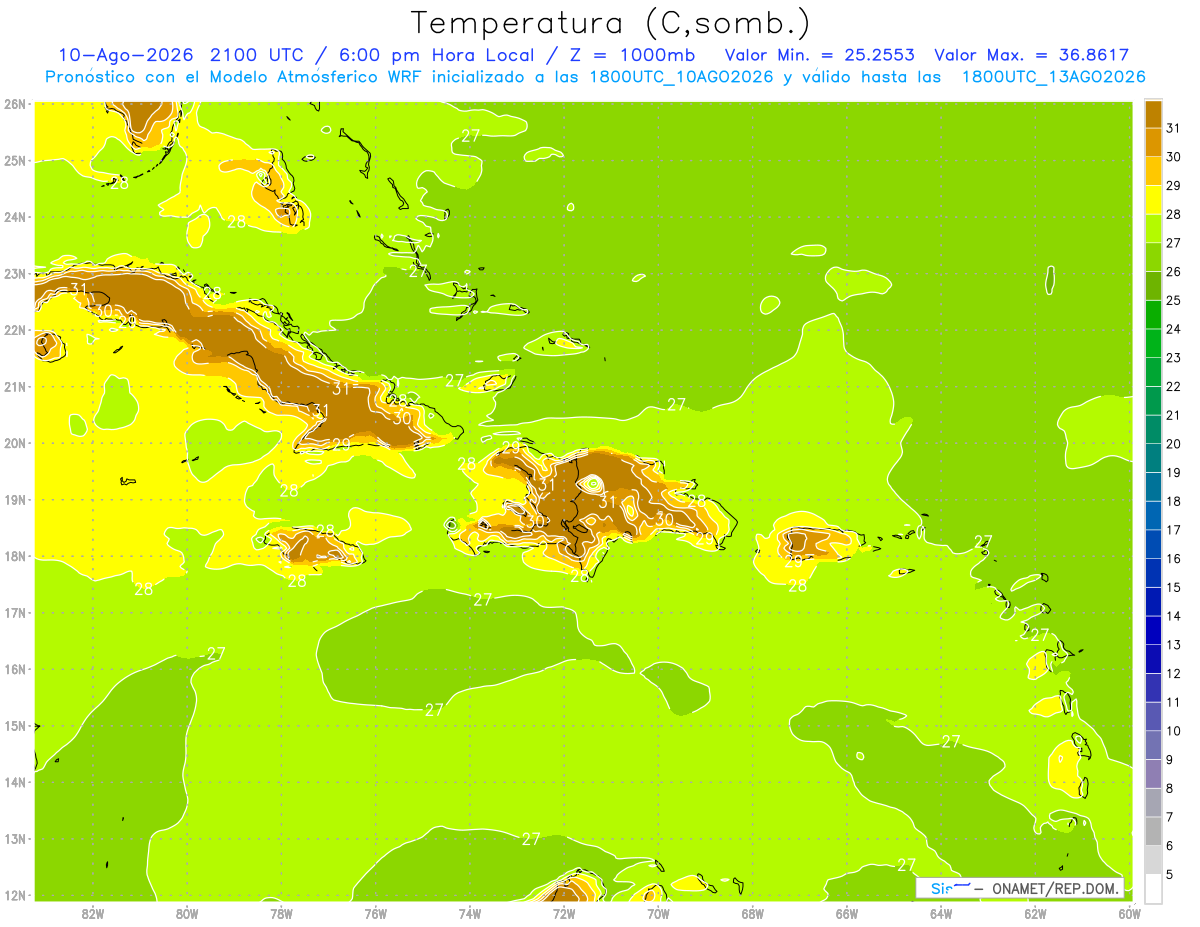Click the "24N" latitude axis label
1200x927 pixels.
tap(15, 217)
